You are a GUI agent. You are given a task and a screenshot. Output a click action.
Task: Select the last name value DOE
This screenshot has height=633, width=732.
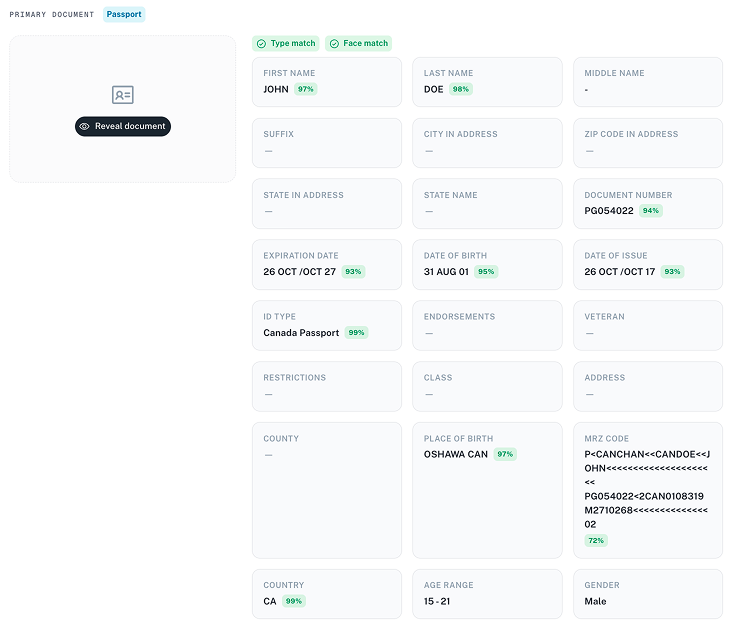pos(433,89)
